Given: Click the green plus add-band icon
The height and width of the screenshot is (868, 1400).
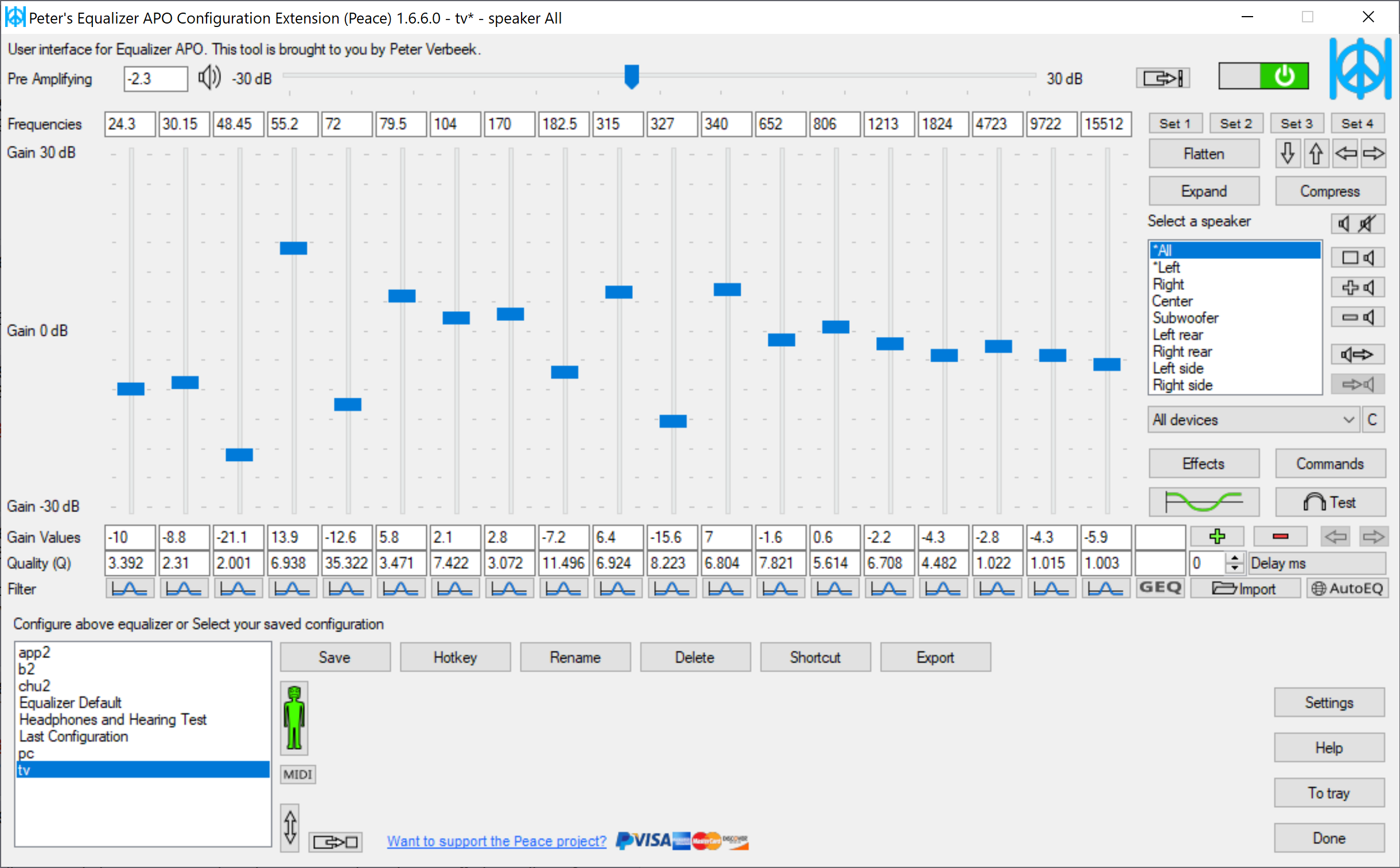Looking at the screenshot, I should coord(1216,537).
